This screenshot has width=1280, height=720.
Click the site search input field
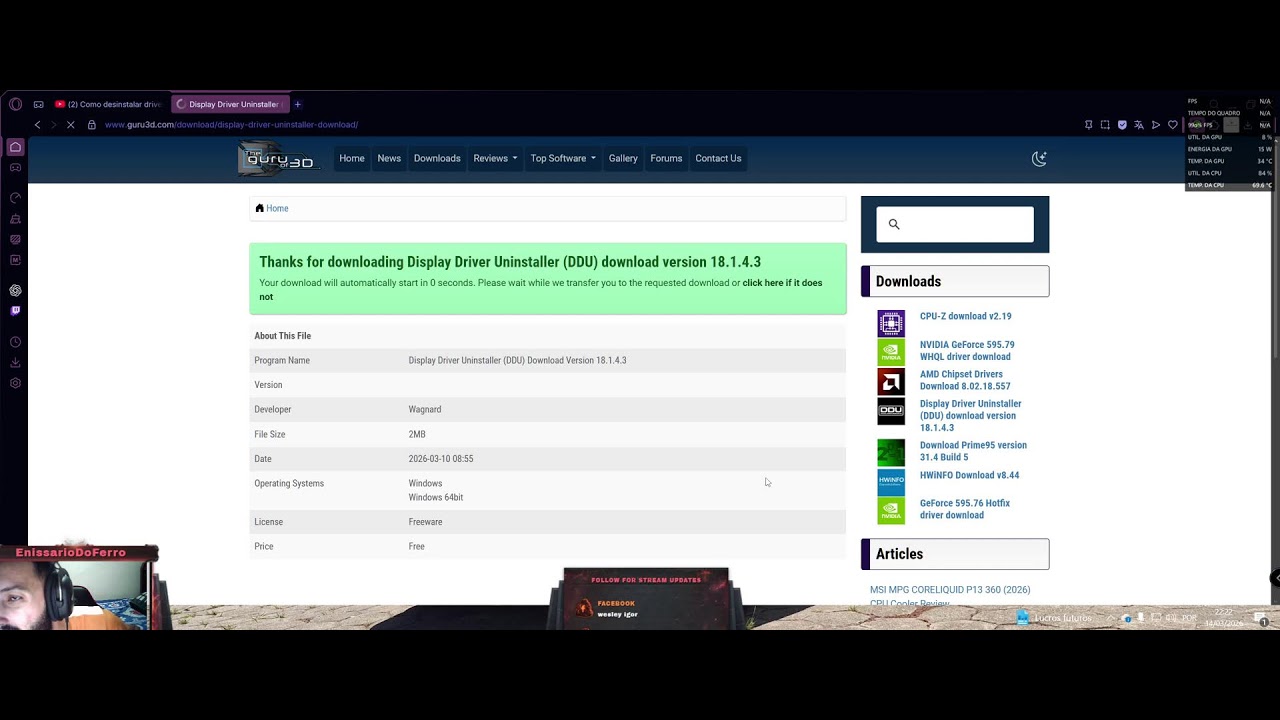click(955, 224)
